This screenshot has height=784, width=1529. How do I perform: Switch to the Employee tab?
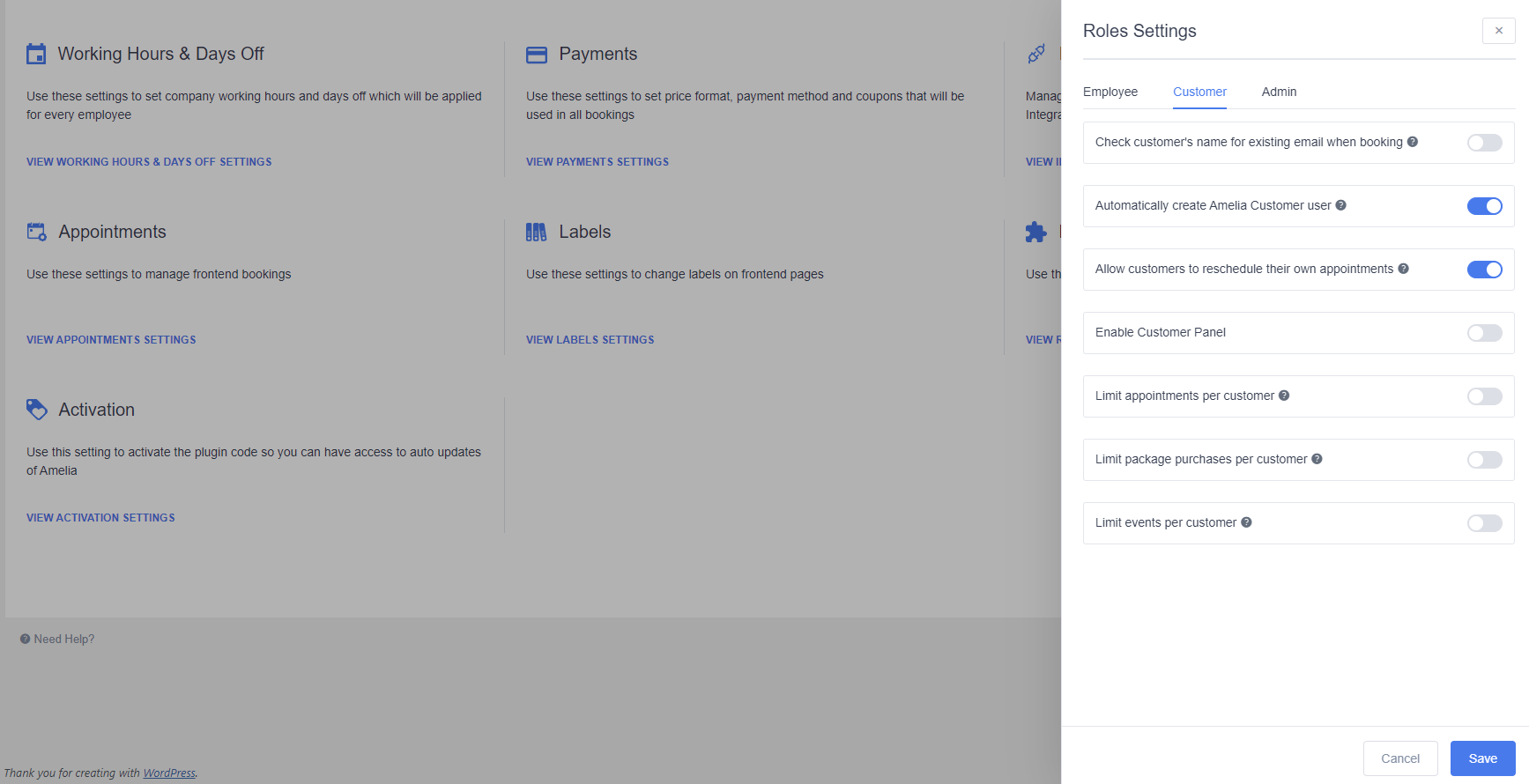pyautogui.click(x=1110, y=92)
